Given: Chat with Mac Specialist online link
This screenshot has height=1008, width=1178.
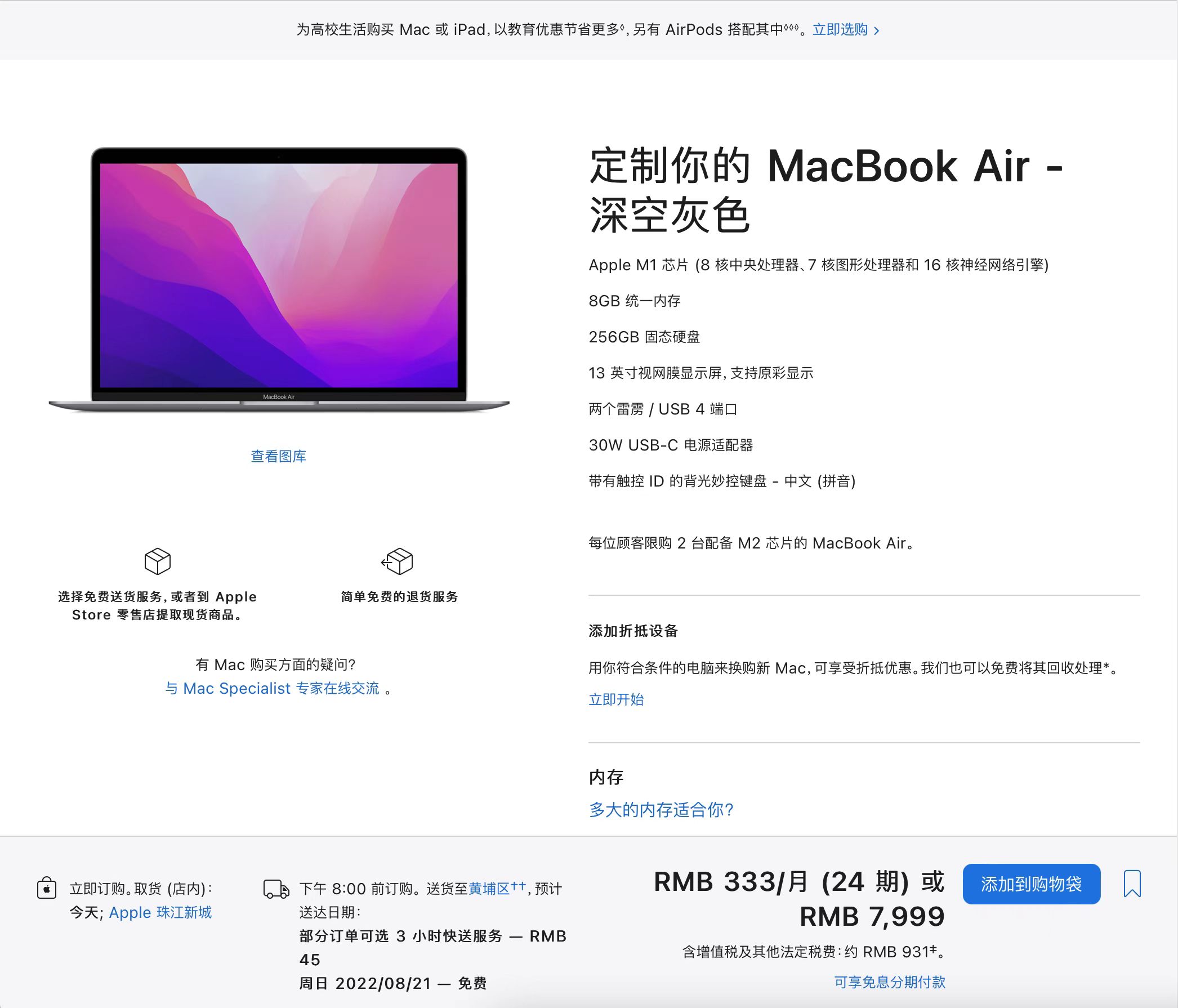Looking at the screenshot, I should click(273, 688).
